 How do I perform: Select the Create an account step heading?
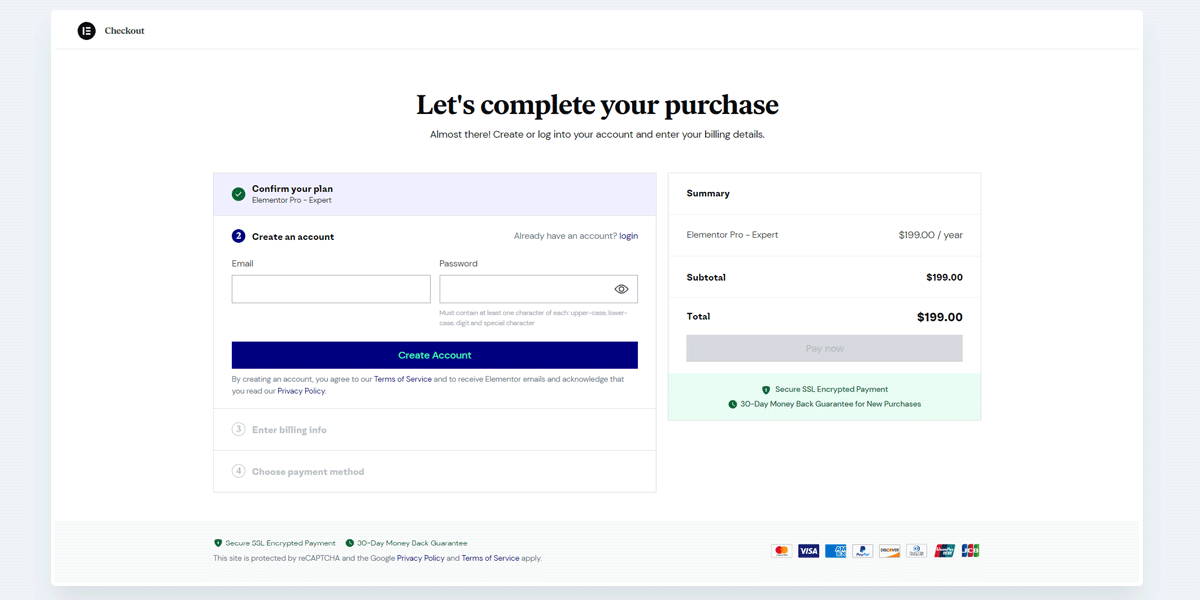click(x=293, y=237)
